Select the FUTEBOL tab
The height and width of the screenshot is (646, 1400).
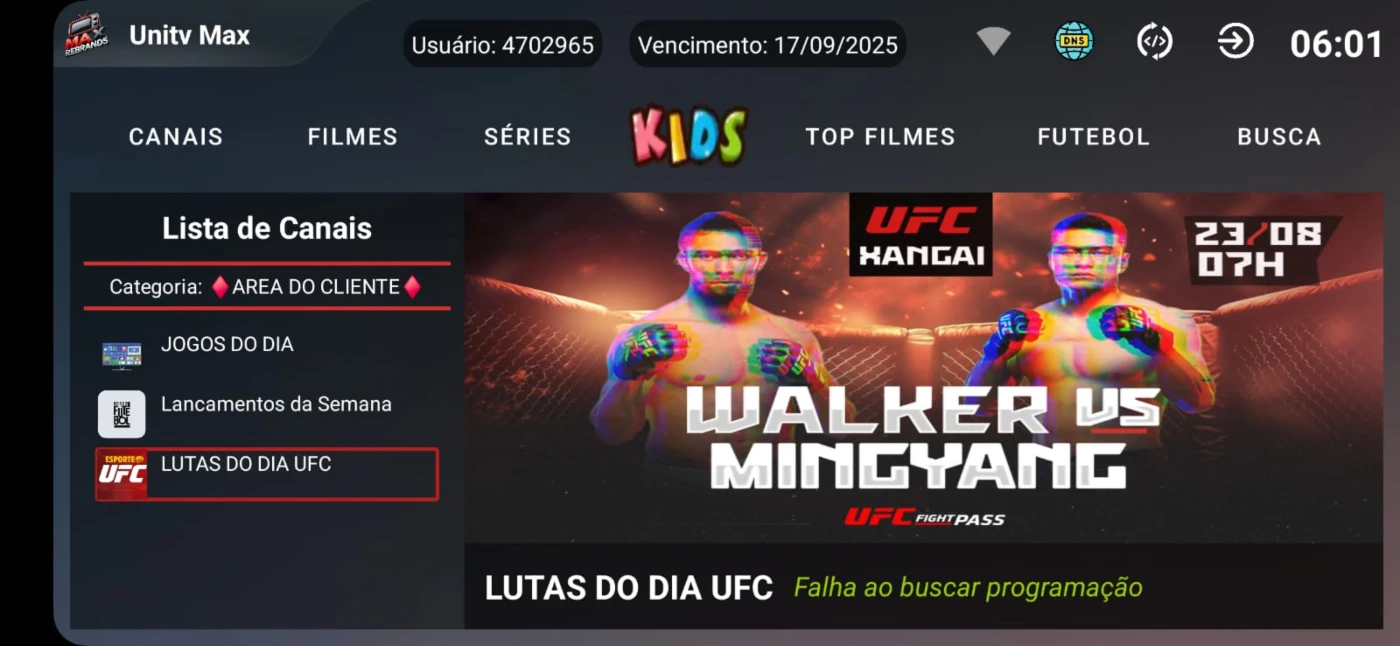pyautogui.click(x=1094, y=137)
